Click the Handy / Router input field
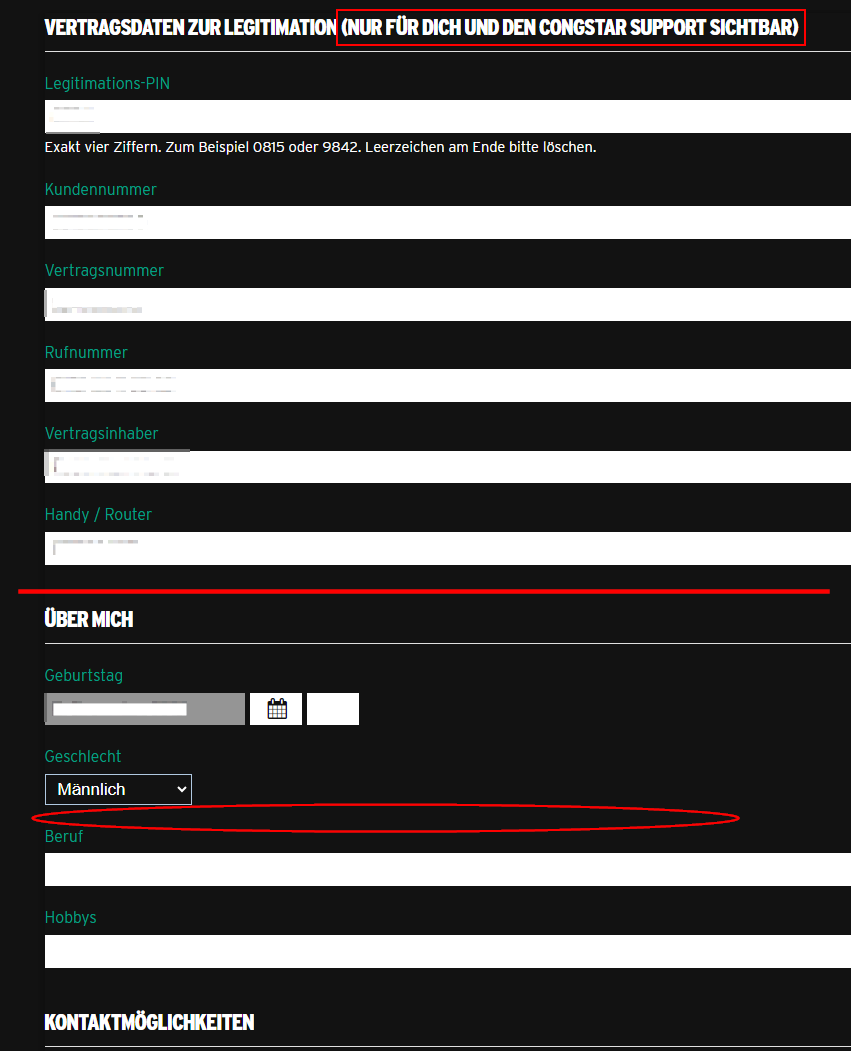This screenshot has width=851, height=1051. click(x=447, y=548)
